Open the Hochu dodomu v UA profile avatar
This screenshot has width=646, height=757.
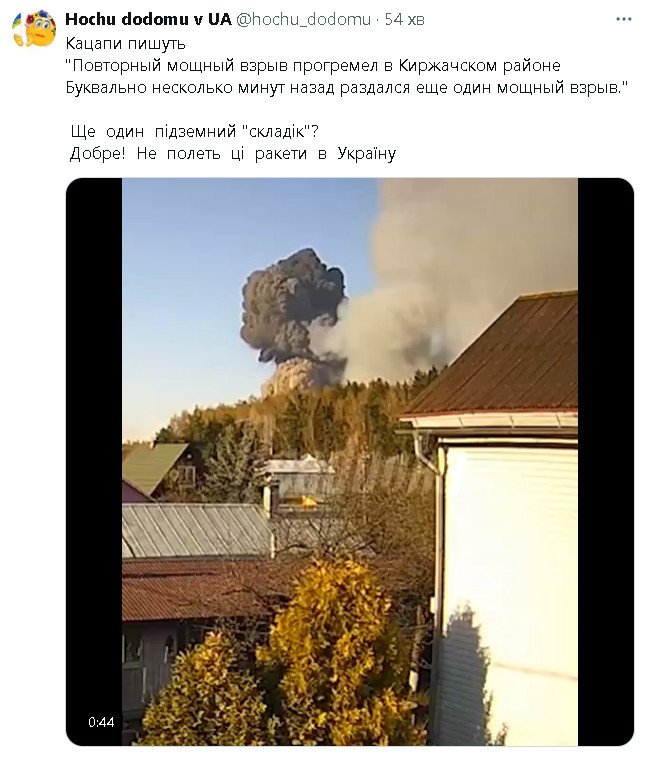[x=34, y=29]
